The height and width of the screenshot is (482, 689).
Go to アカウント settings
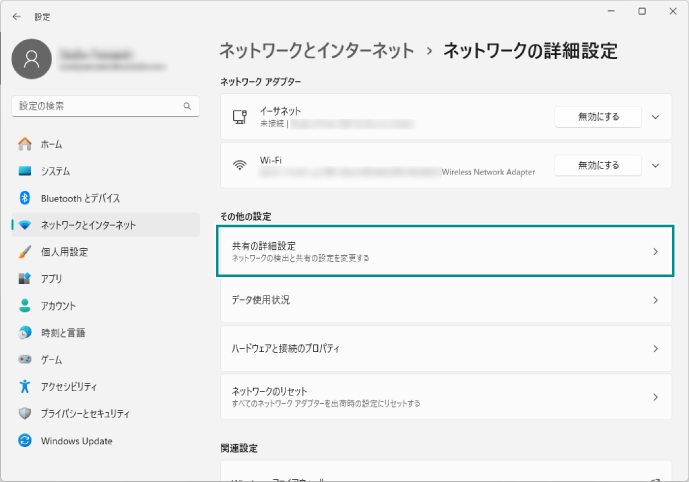[x=58, y=306]
